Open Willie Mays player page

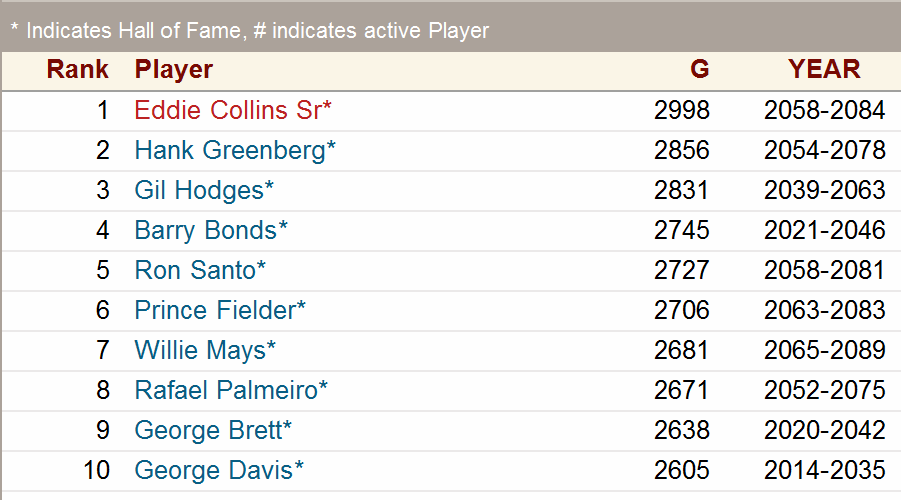click(x=200, y=350)
